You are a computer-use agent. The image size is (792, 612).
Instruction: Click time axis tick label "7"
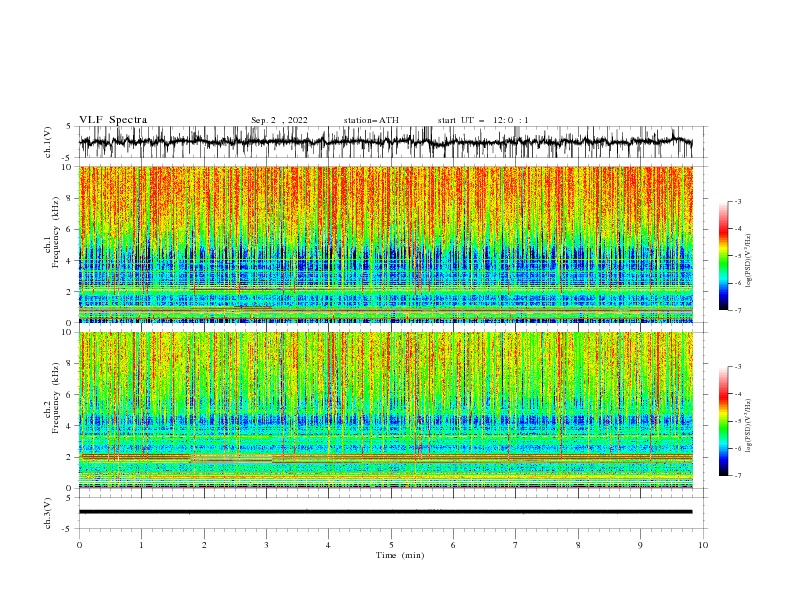(x=516, y=545)
